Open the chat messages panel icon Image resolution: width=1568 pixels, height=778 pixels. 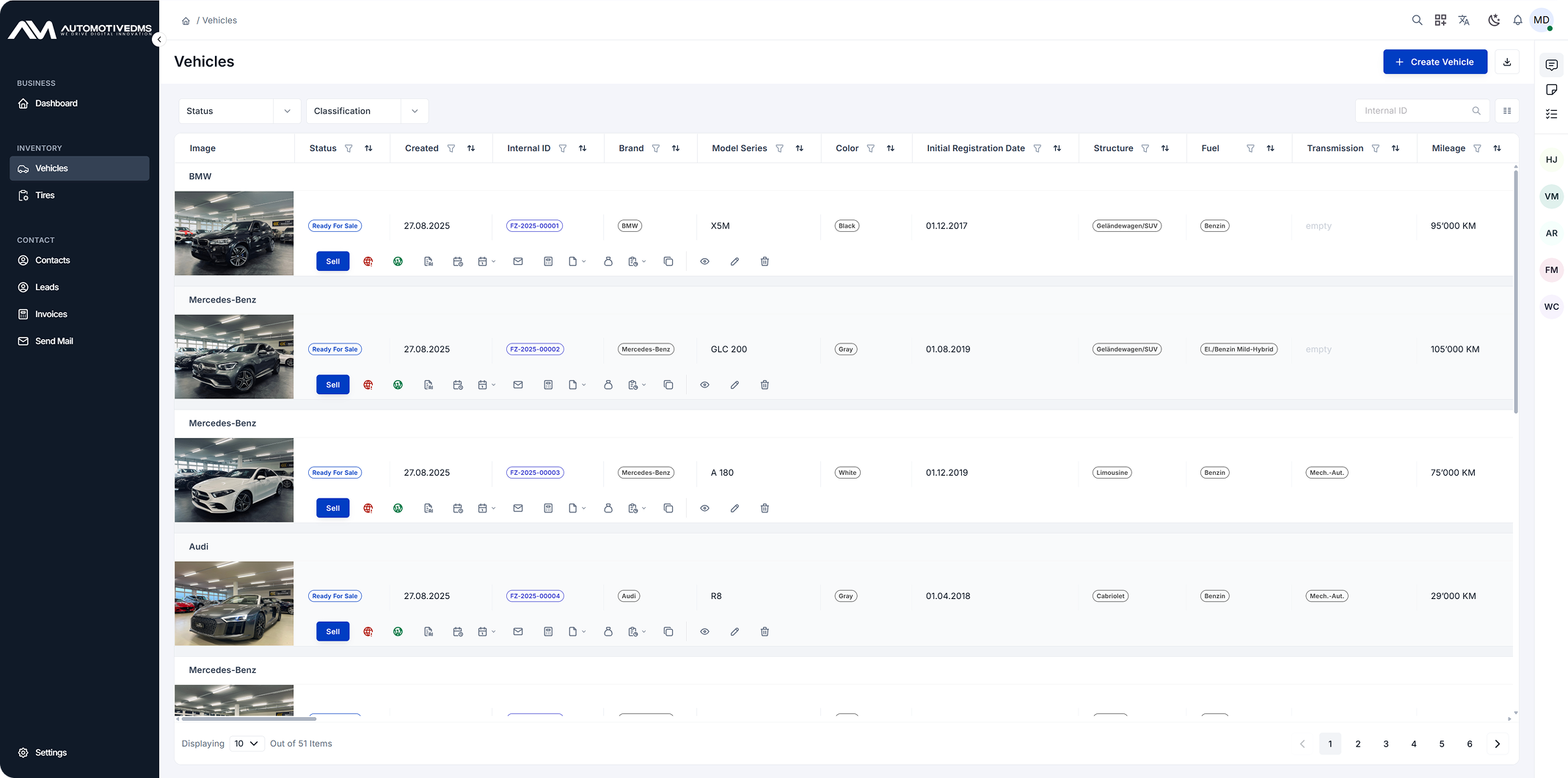pos(1551,65)
